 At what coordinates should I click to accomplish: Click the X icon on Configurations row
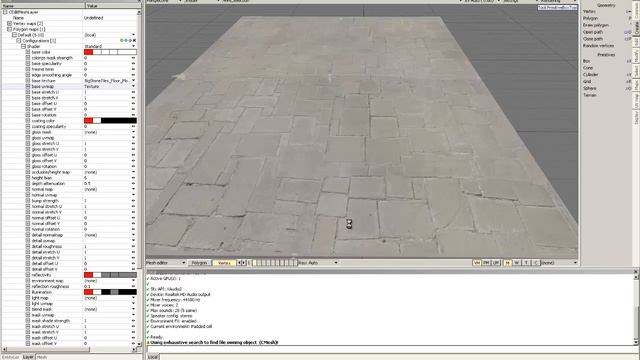pyautogui.click(x=134, y=41)
